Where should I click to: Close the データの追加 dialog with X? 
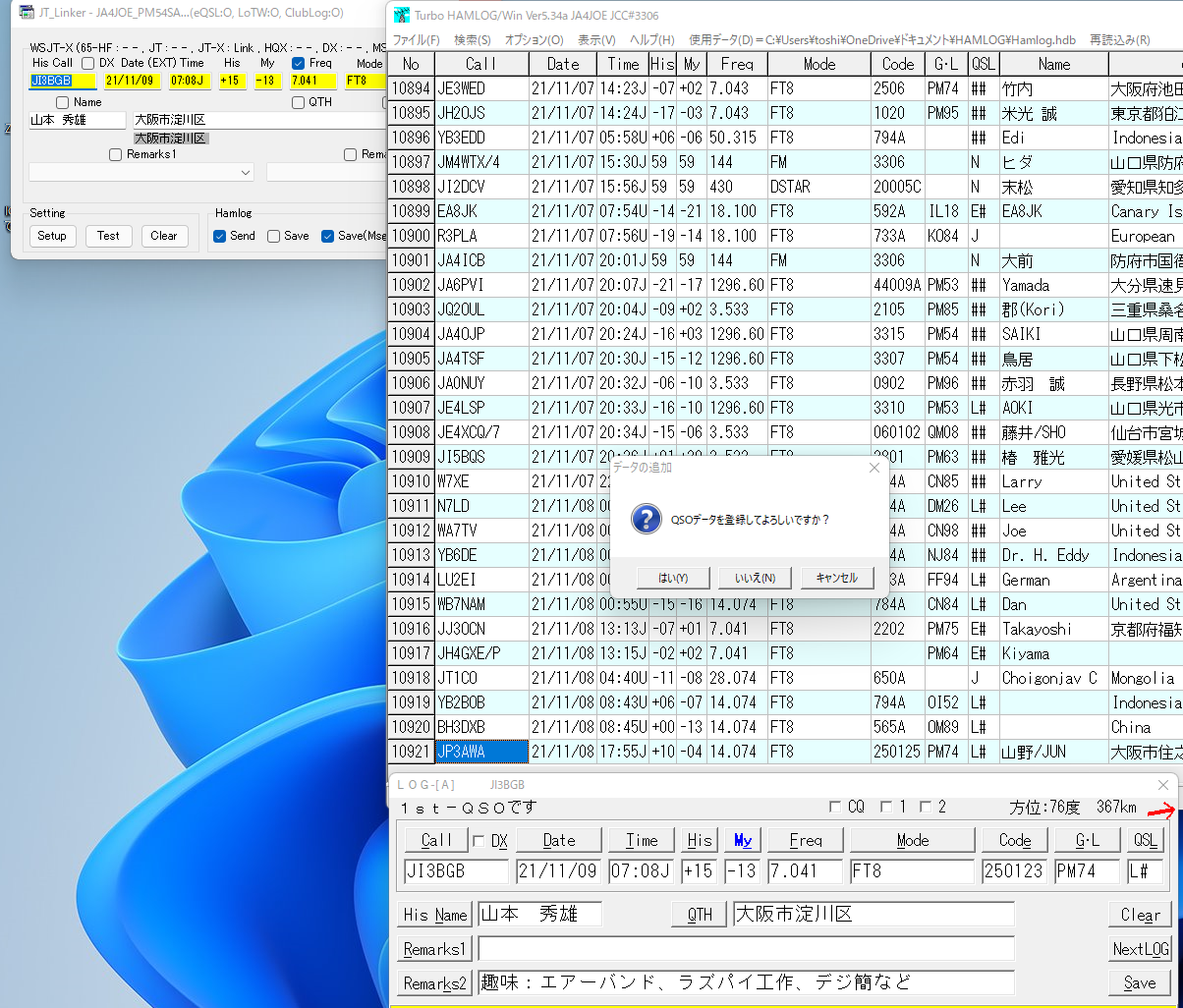(874, 468)
